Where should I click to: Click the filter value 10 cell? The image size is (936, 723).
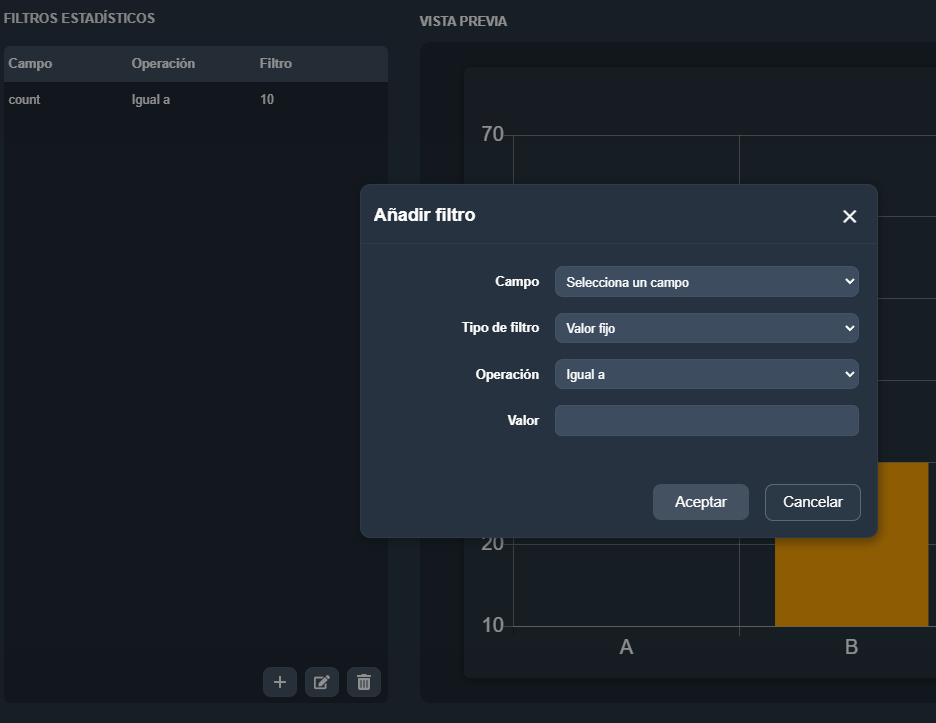pyautogui.click(x=267, y=100)
